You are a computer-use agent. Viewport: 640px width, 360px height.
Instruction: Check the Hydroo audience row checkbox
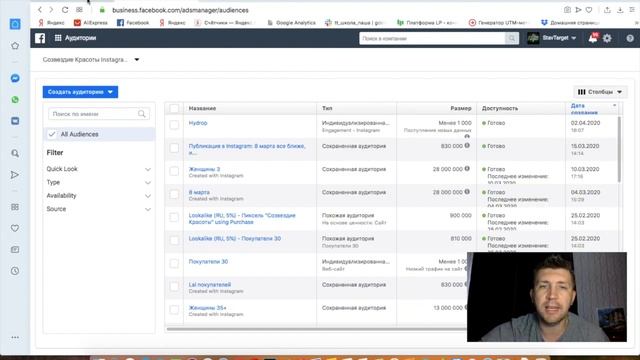tap(174, 125)
